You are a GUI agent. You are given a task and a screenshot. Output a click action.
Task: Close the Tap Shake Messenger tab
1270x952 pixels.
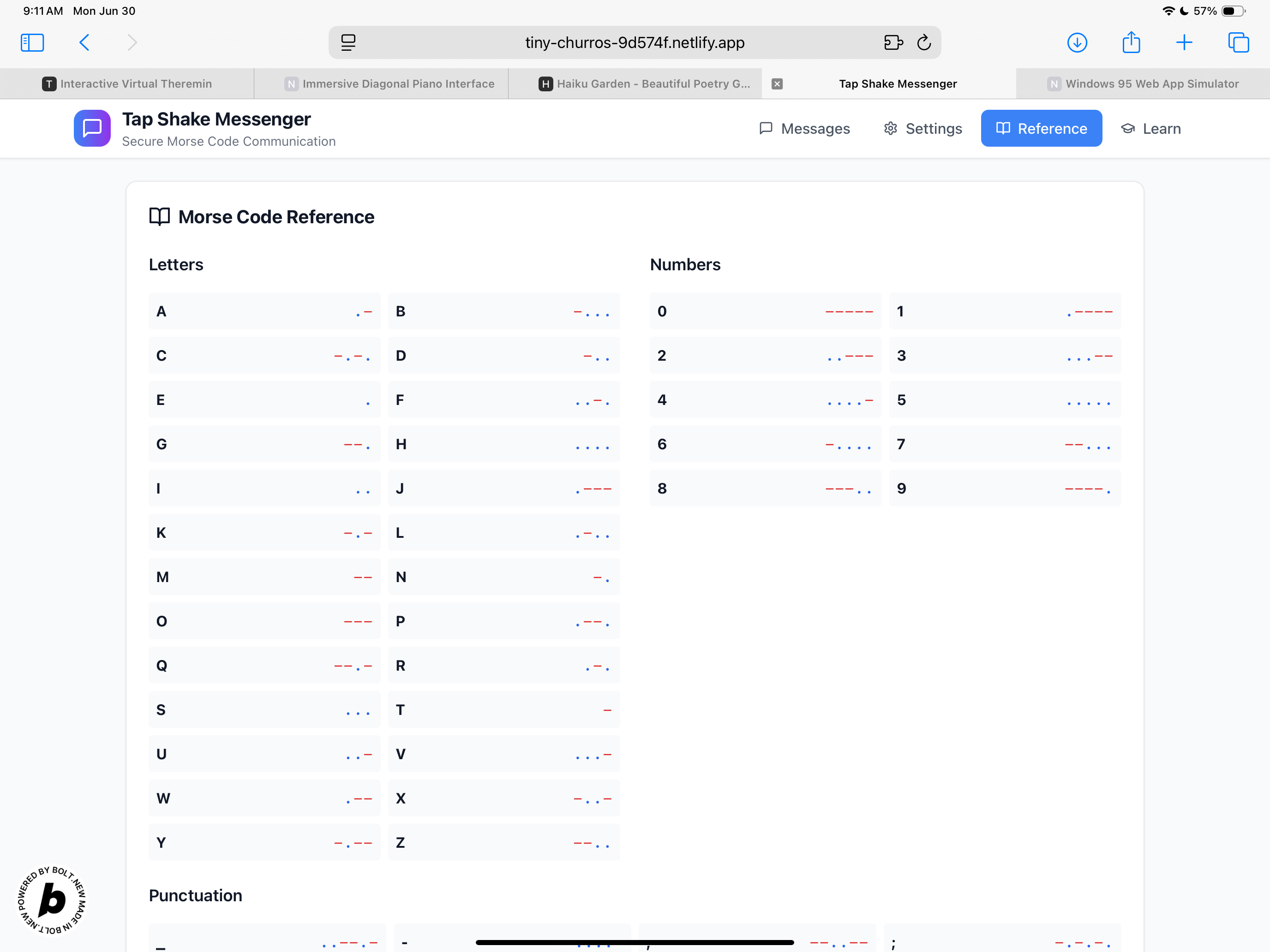coord(777,84)
